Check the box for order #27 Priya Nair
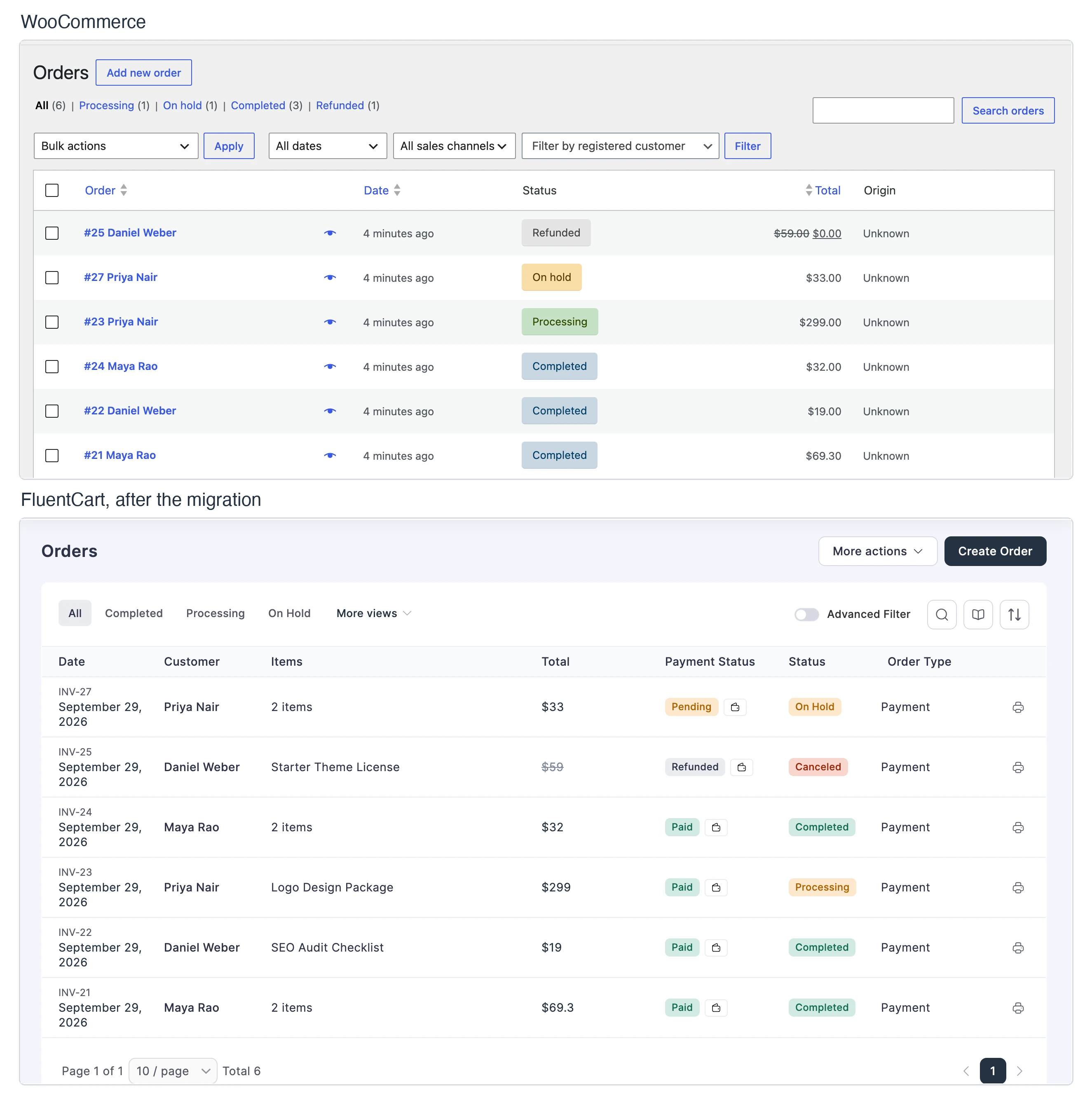 click(52, 278)
